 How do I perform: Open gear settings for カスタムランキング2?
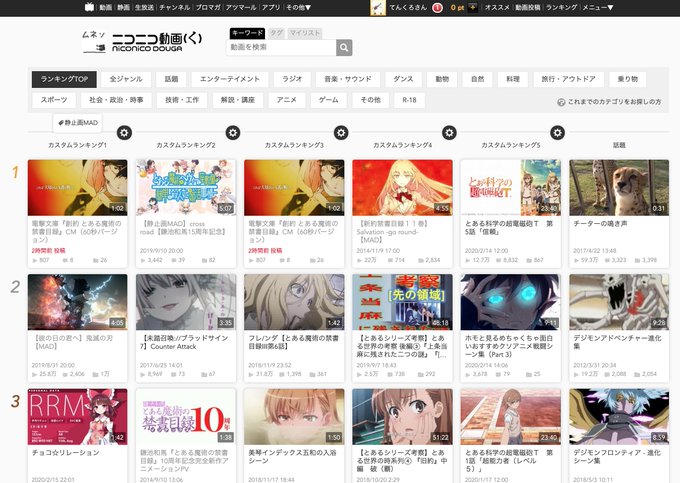(232, 132)
